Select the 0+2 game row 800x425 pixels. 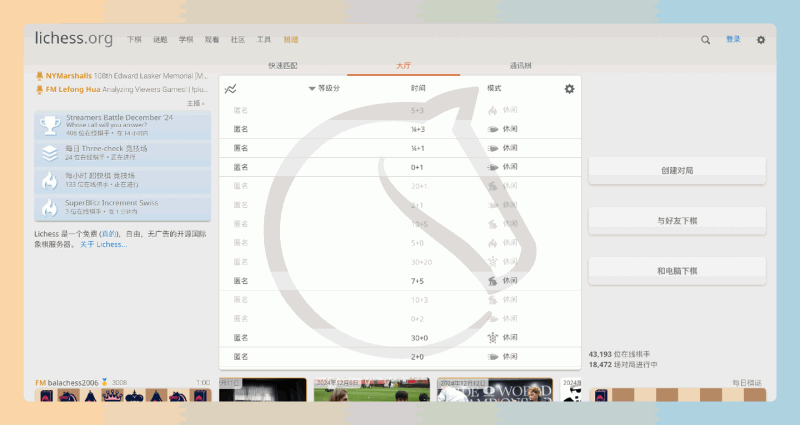pos(400,319)
